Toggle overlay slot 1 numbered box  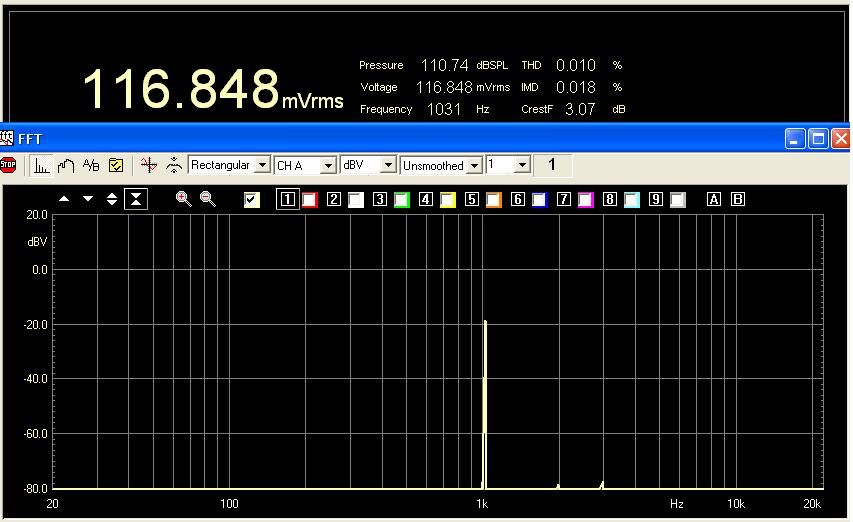[288, 199]
